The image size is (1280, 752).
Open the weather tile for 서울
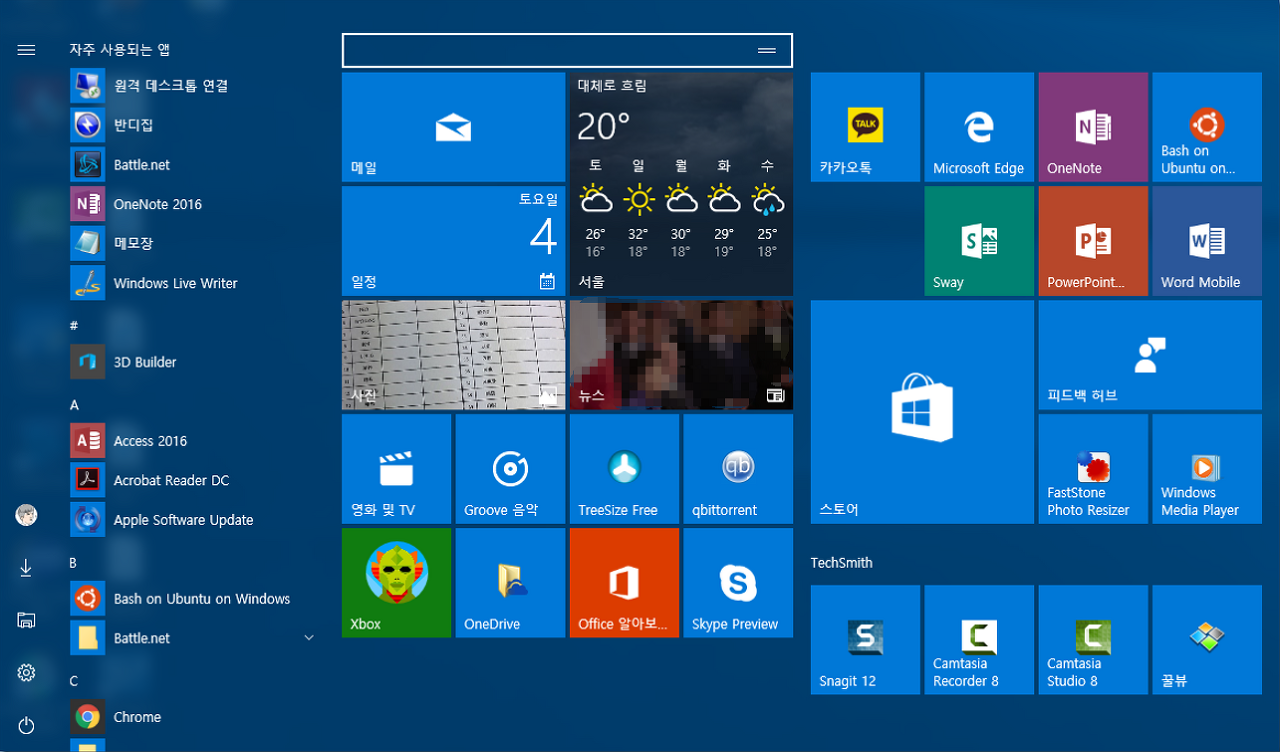click(x=681, y=184)
